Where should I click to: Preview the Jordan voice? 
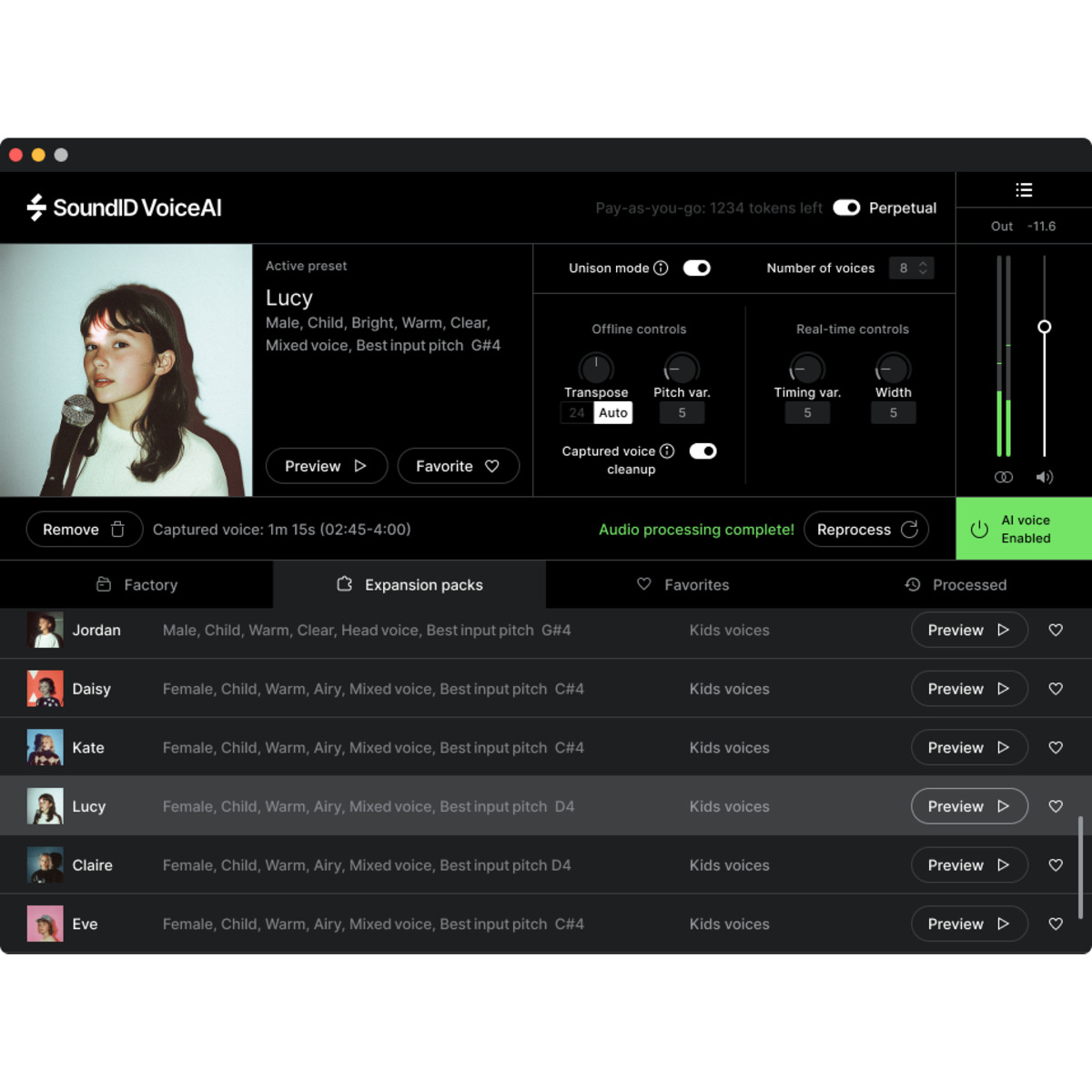click(969, 630)
